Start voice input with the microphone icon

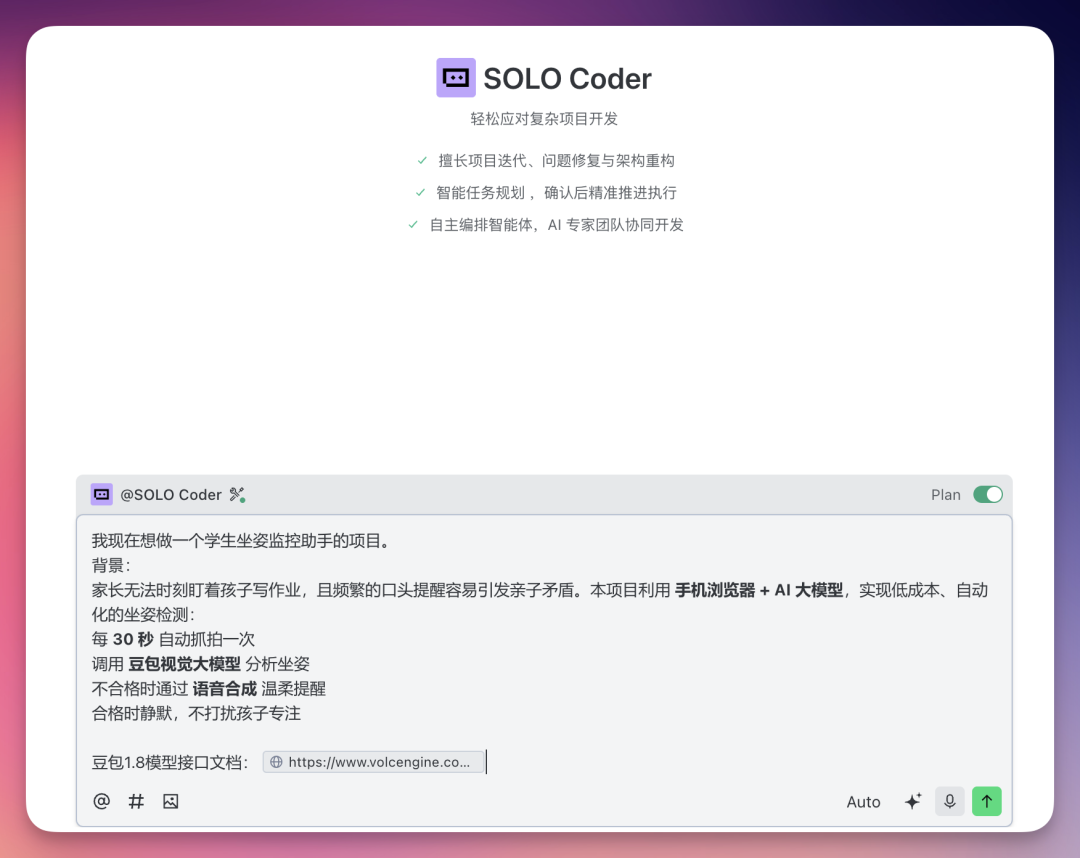(950, 801)
